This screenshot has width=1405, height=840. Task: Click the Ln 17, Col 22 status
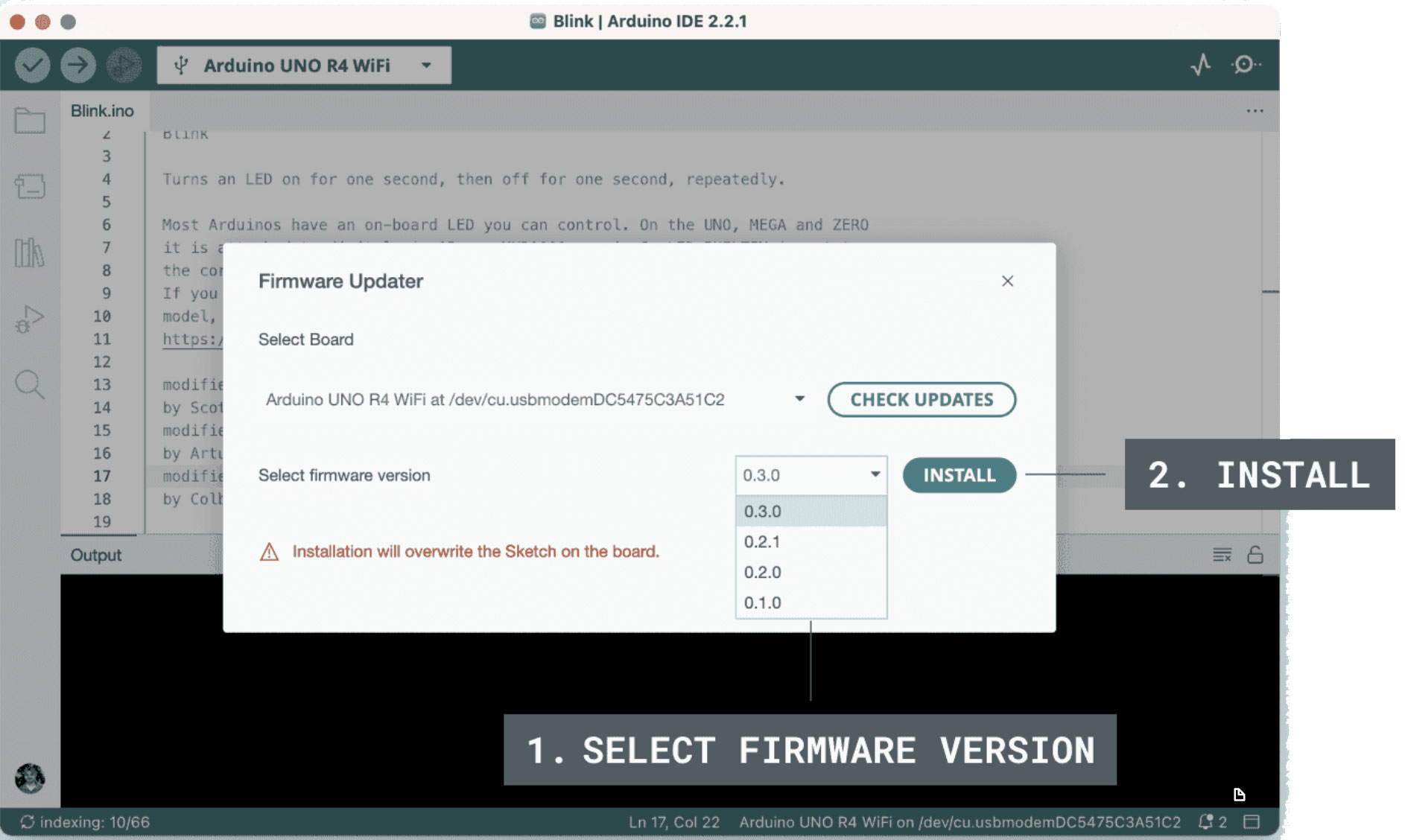[x=674, y=822]
